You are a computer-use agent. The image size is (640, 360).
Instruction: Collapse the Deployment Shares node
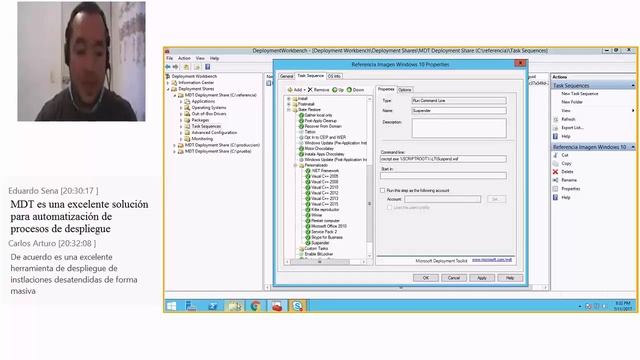[168, 89]
